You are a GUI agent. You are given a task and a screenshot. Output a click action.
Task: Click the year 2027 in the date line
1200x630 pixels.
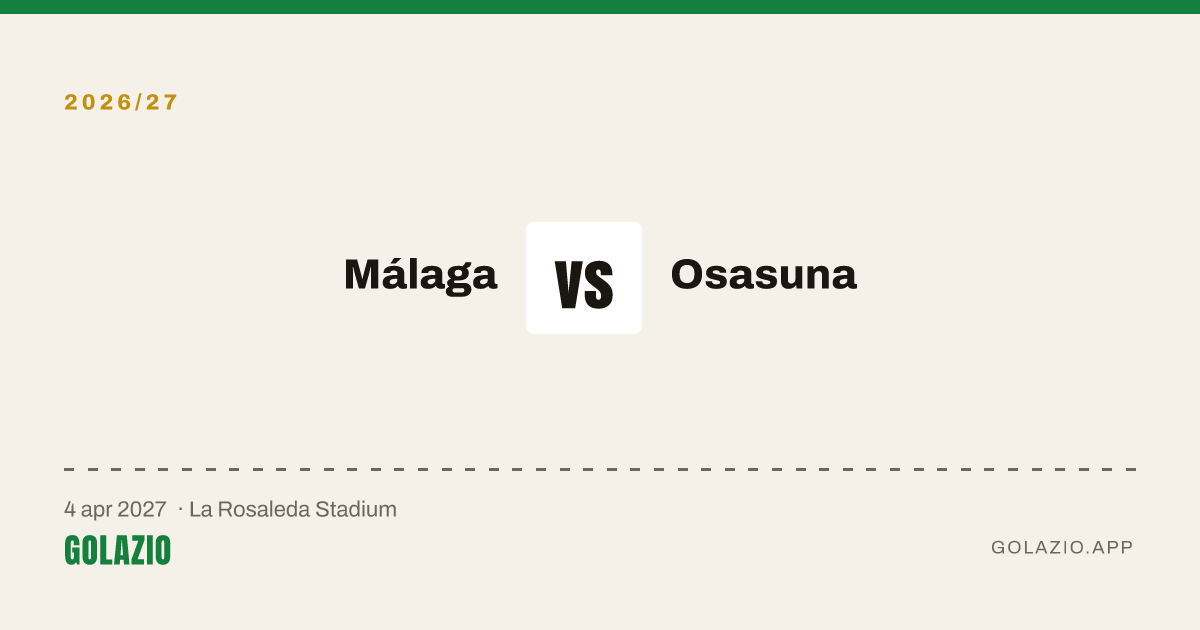point(142,509)
